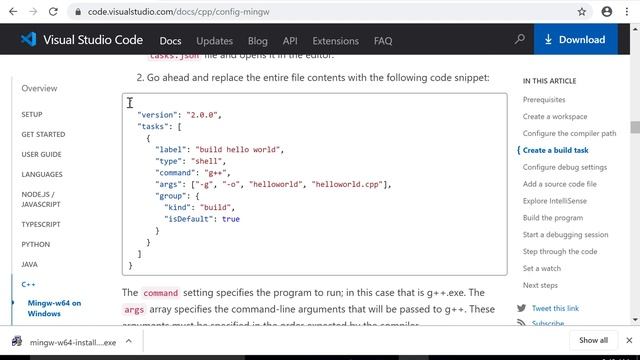Jump to Configure debug settings

(x=564, y=167)
